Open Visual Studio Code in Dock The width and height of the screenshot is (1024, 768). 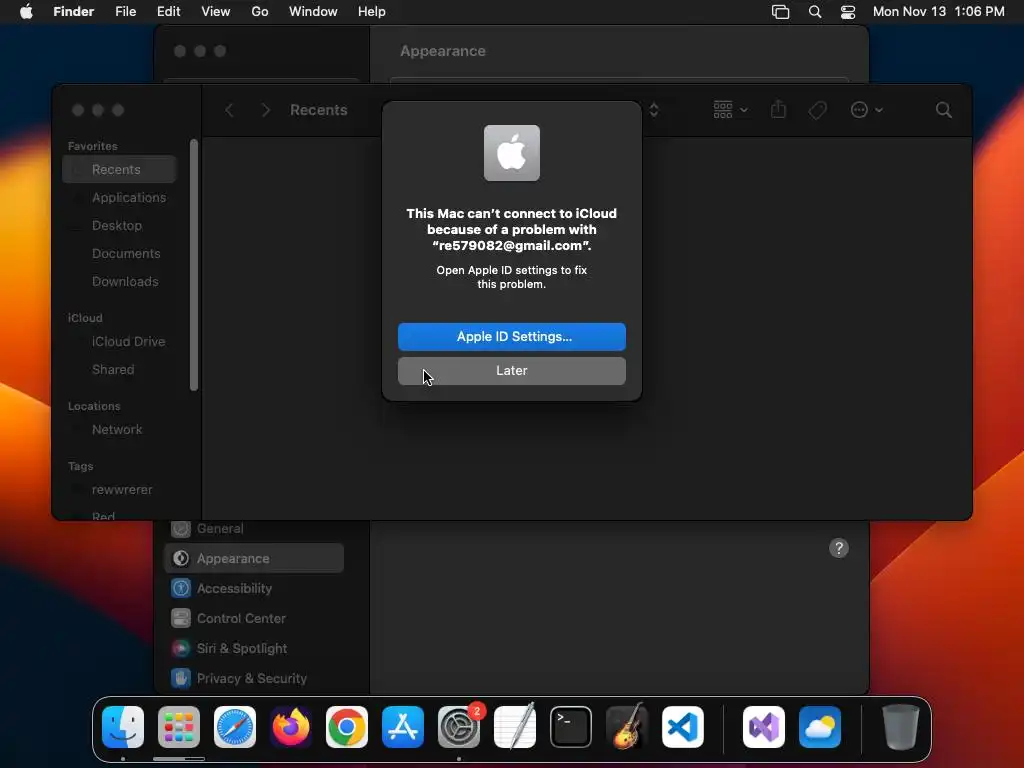(x=682, y=727)
